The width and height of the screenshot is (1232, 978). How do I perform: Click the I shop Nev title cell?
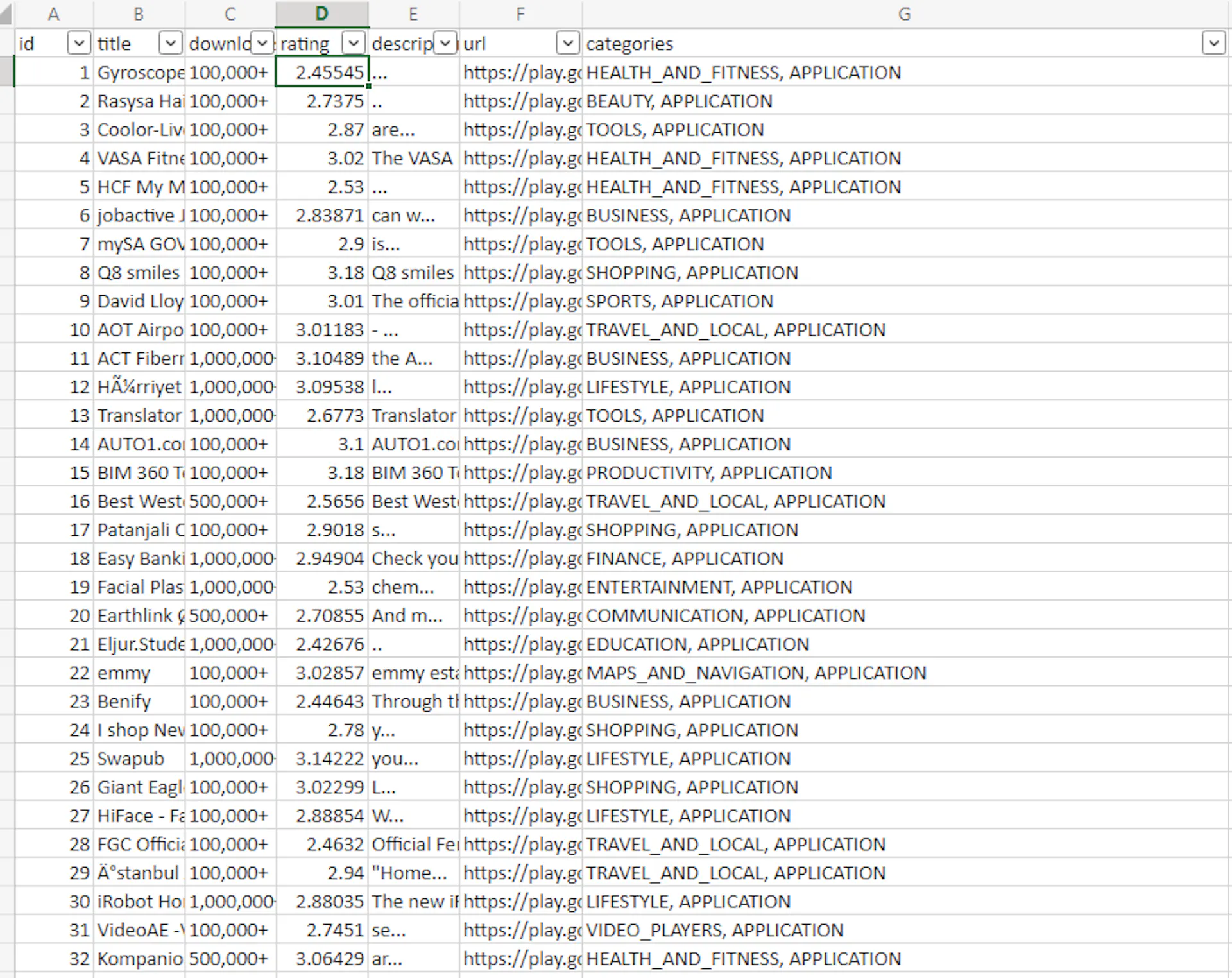tap(139, 730)
